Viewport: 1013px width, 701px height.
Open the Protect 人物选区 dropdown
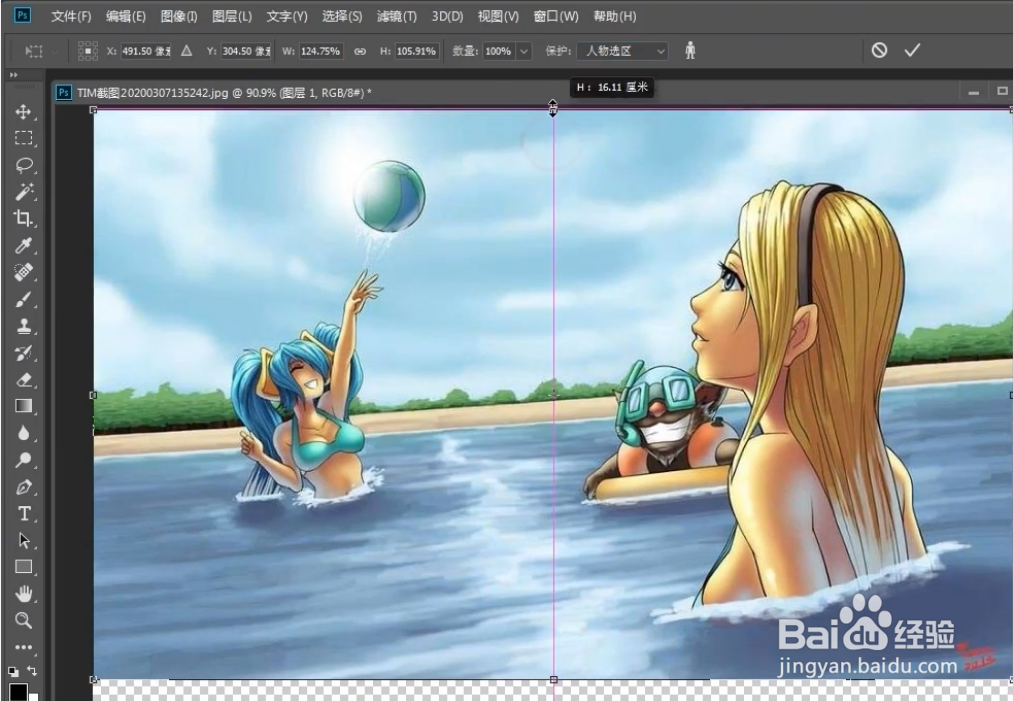[622, 51]
